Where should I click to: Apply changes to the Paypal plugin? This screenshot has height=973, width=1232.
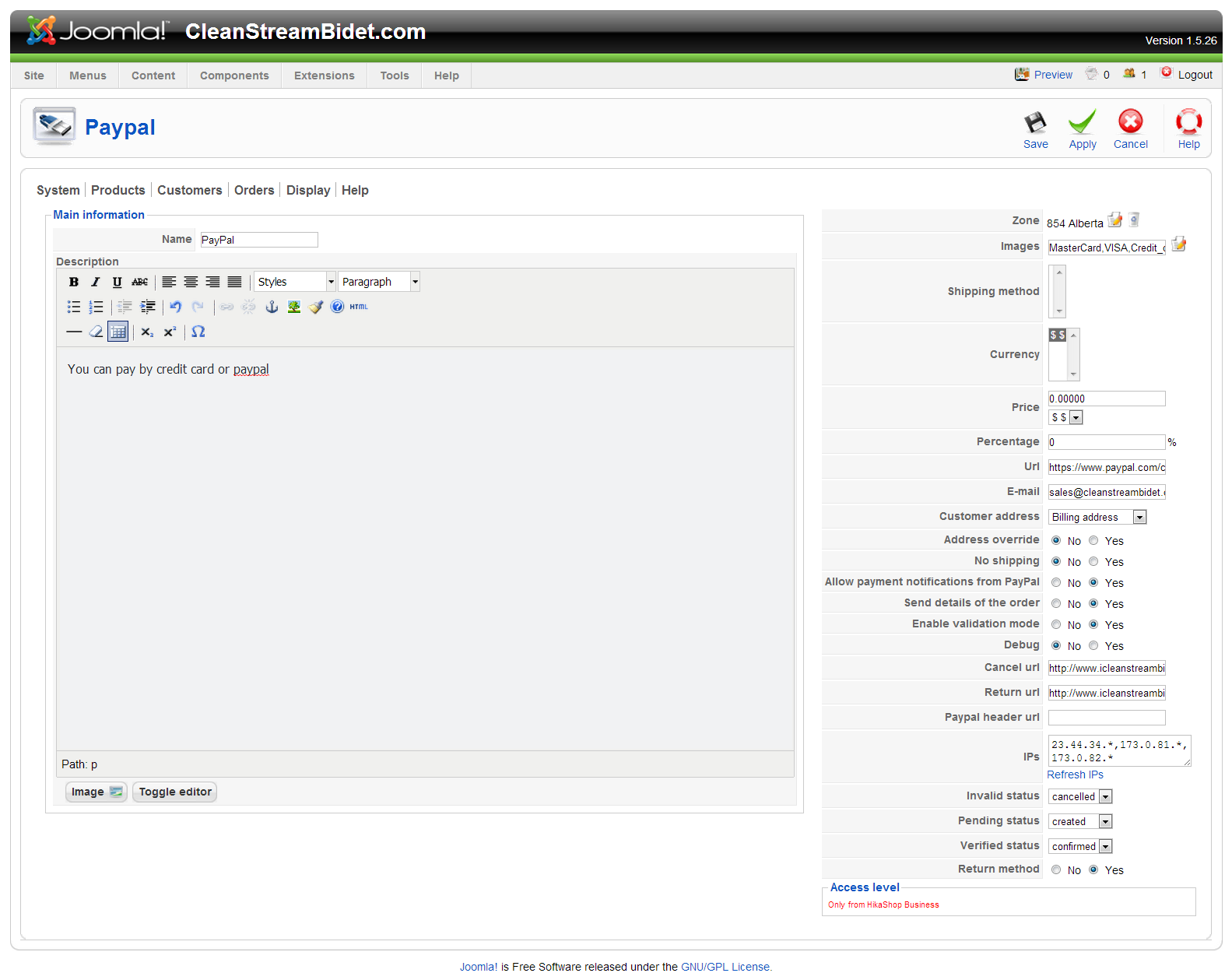1083,129
